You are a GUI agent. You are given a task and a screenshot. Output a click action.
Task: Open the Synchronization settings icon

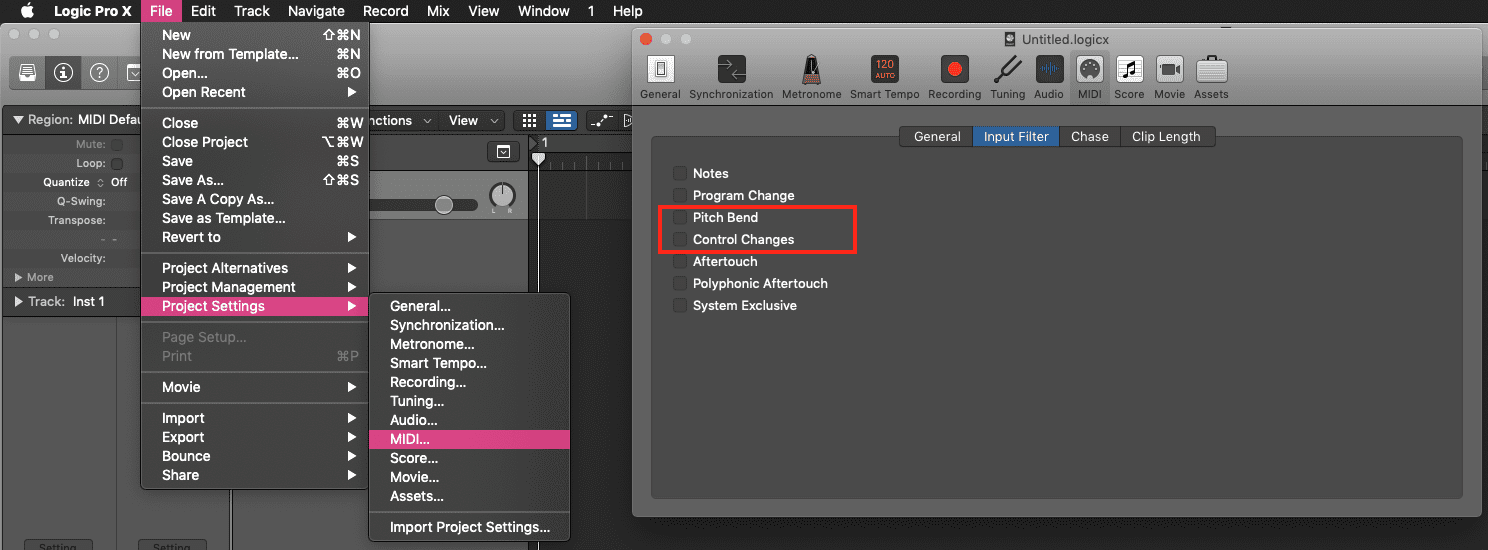pyautogui.click(x=731, y=70)
